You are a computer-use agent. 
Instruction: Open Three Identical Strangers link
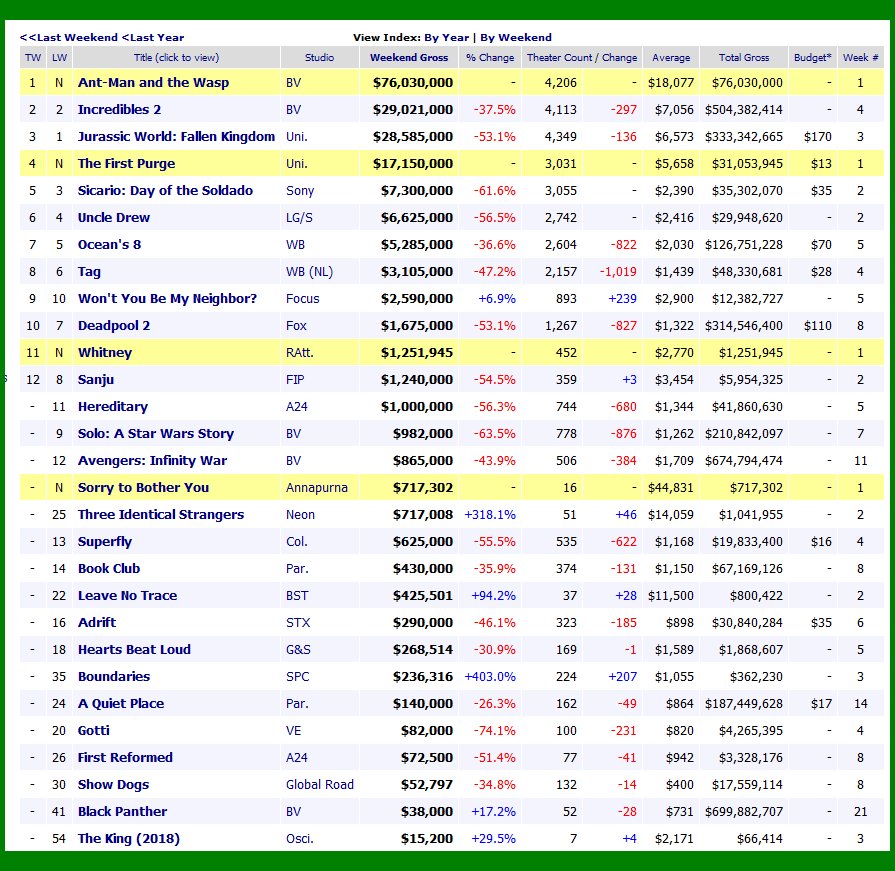(x=160, y=515)
